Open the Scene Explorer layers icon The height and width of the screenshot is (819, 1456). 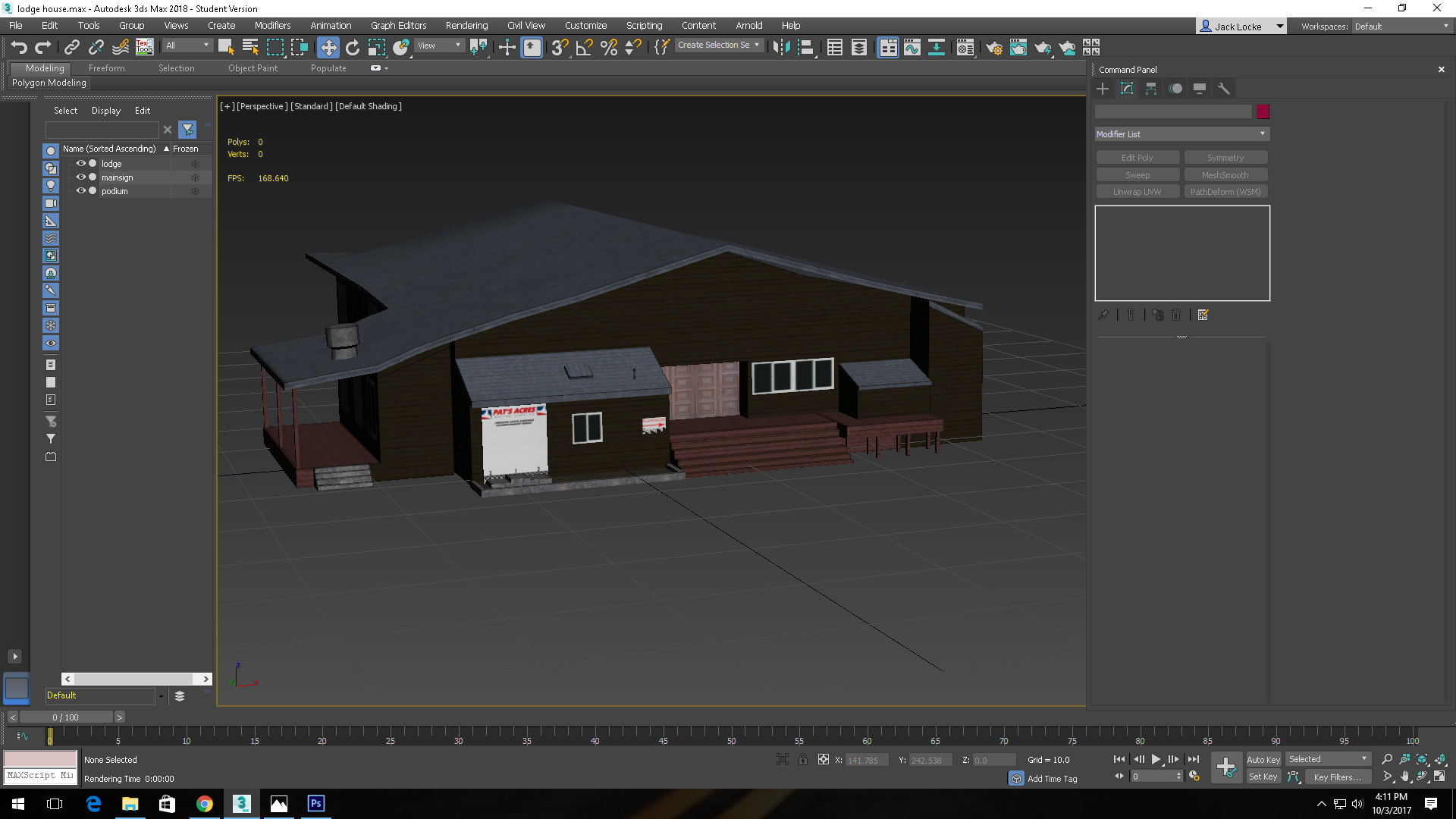(x=180, y=696)
